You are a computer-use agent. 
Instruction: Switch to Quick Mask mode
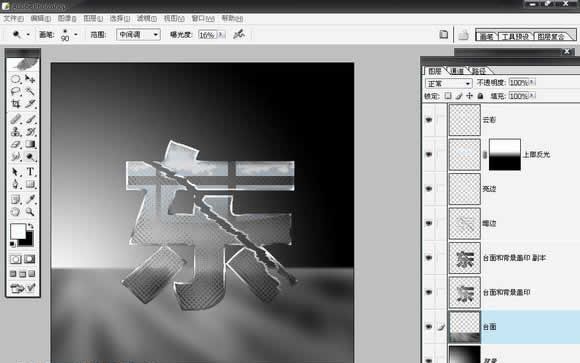point(30,259)
